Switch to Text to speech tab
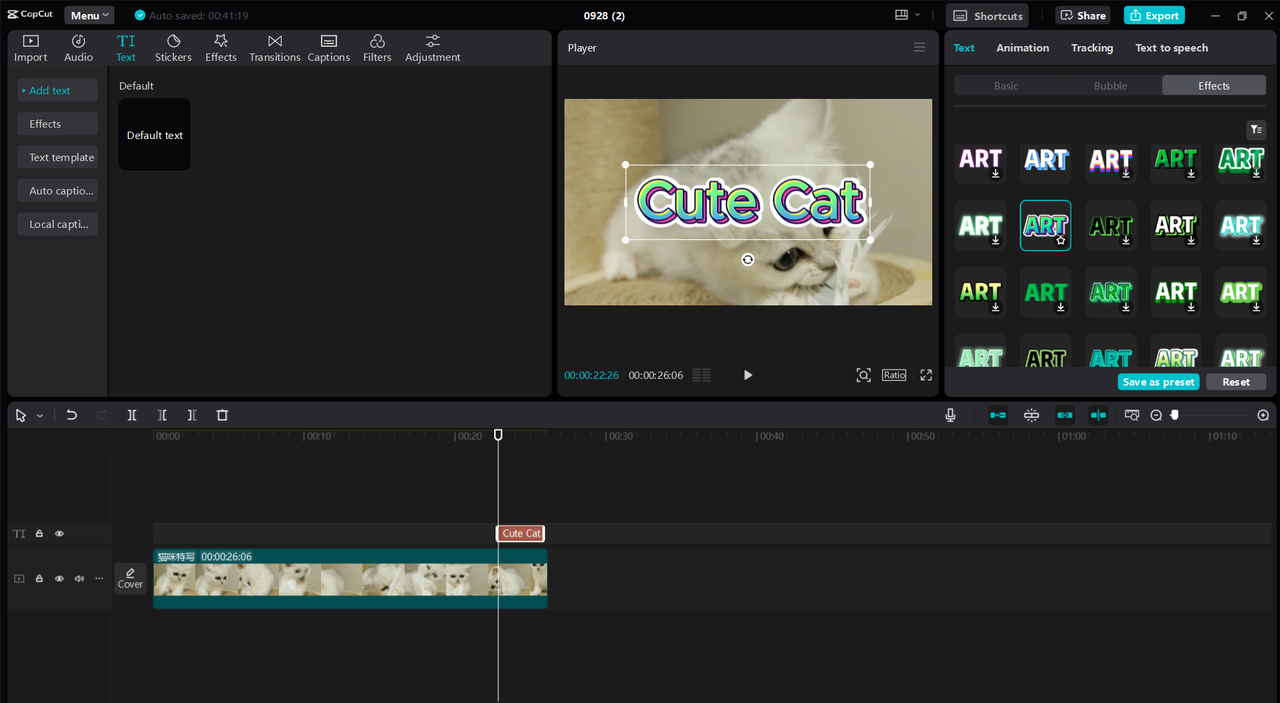This screenshot has height=703, width=1280. tap(1171, 48)
